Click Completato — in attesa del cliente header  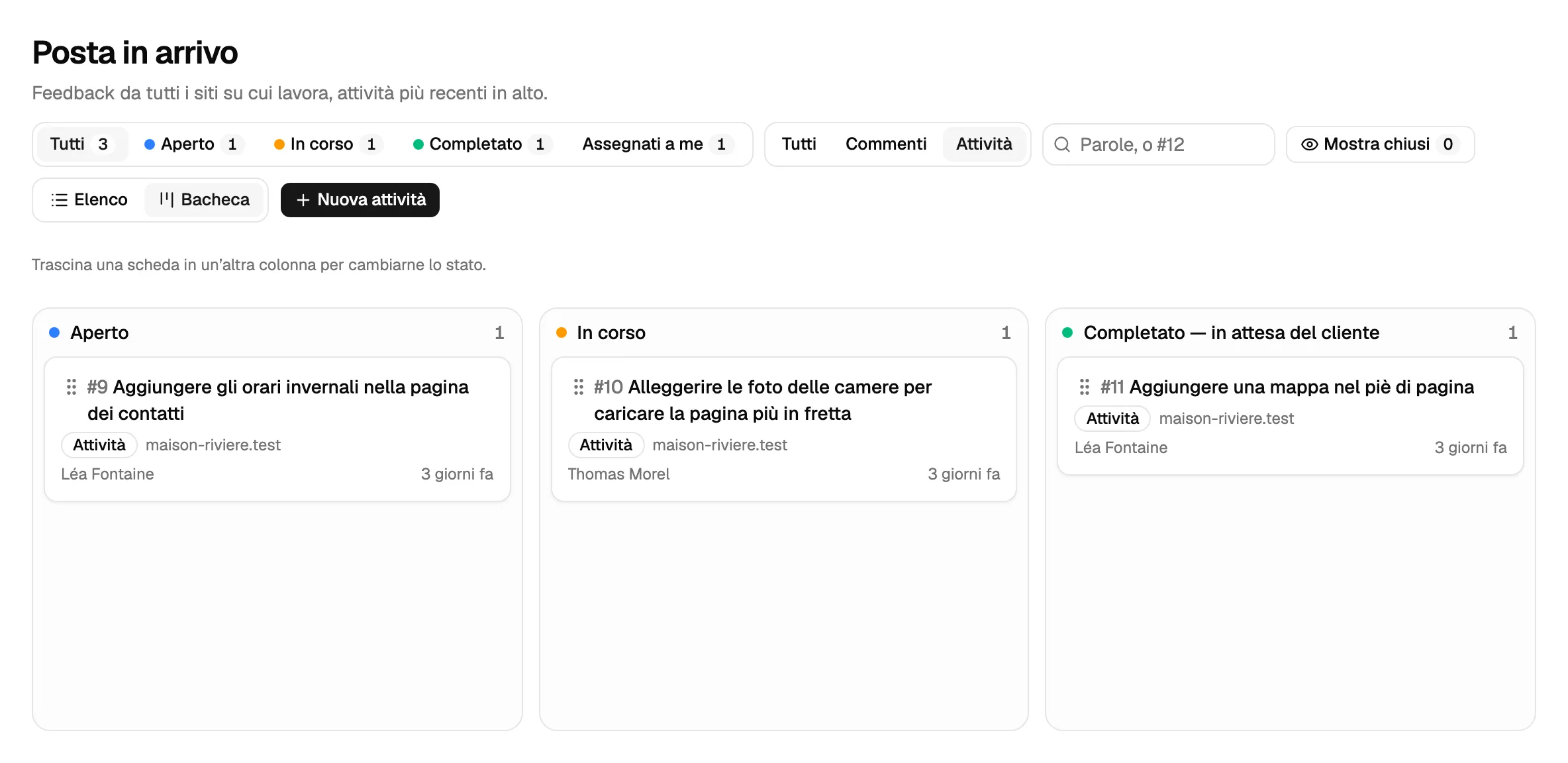1232,332
